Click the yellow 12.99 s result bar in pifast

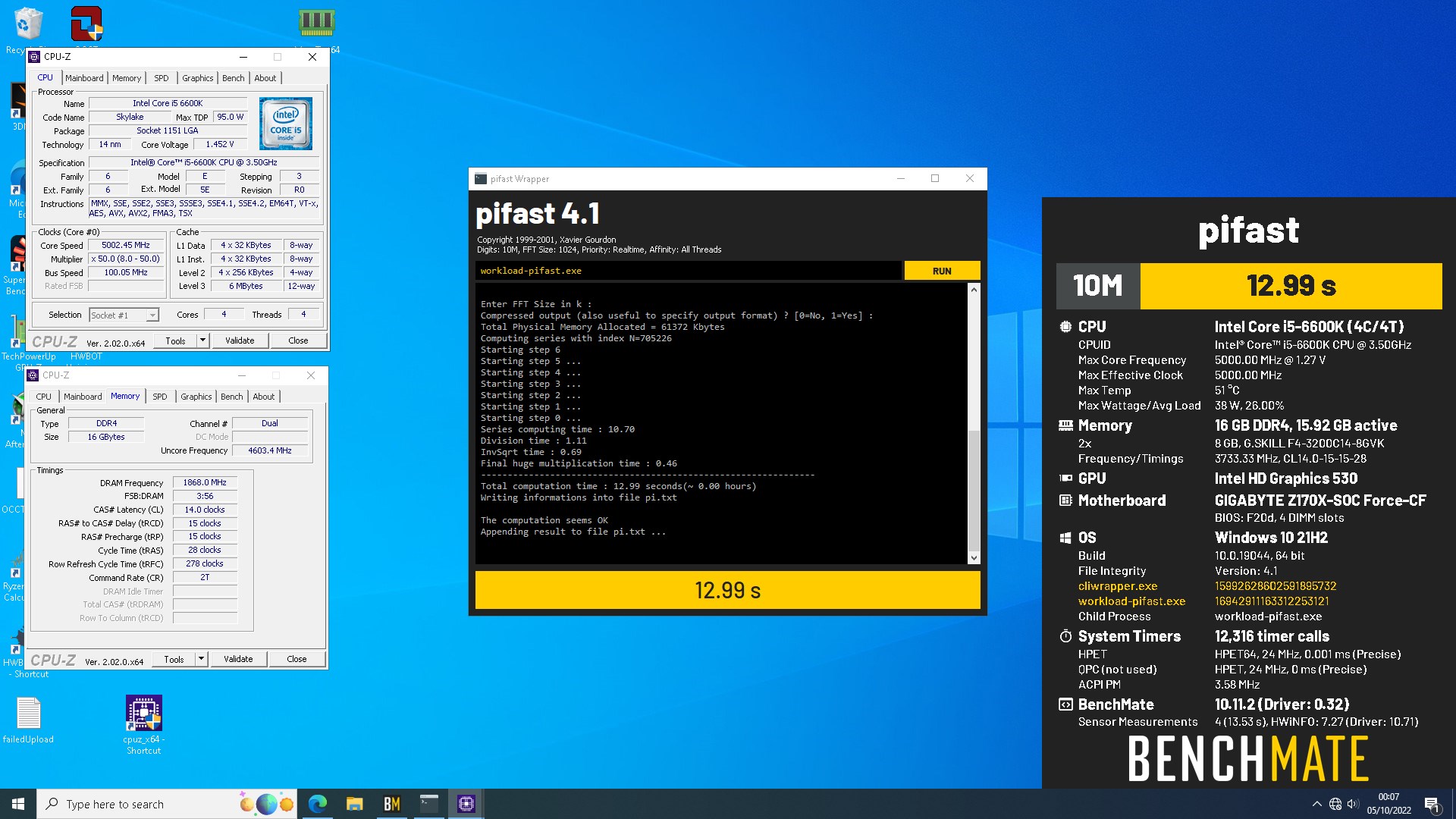[x=727, y=590]
